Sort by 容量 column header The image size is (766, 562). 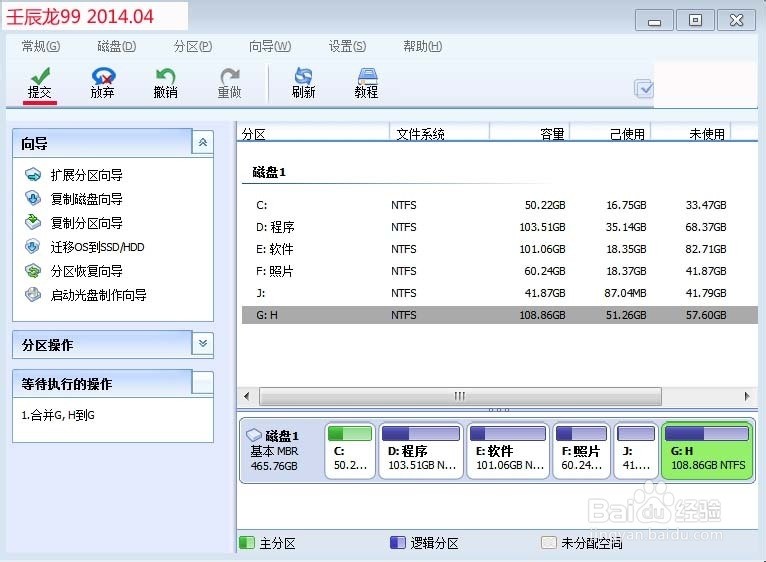(530, 133)
